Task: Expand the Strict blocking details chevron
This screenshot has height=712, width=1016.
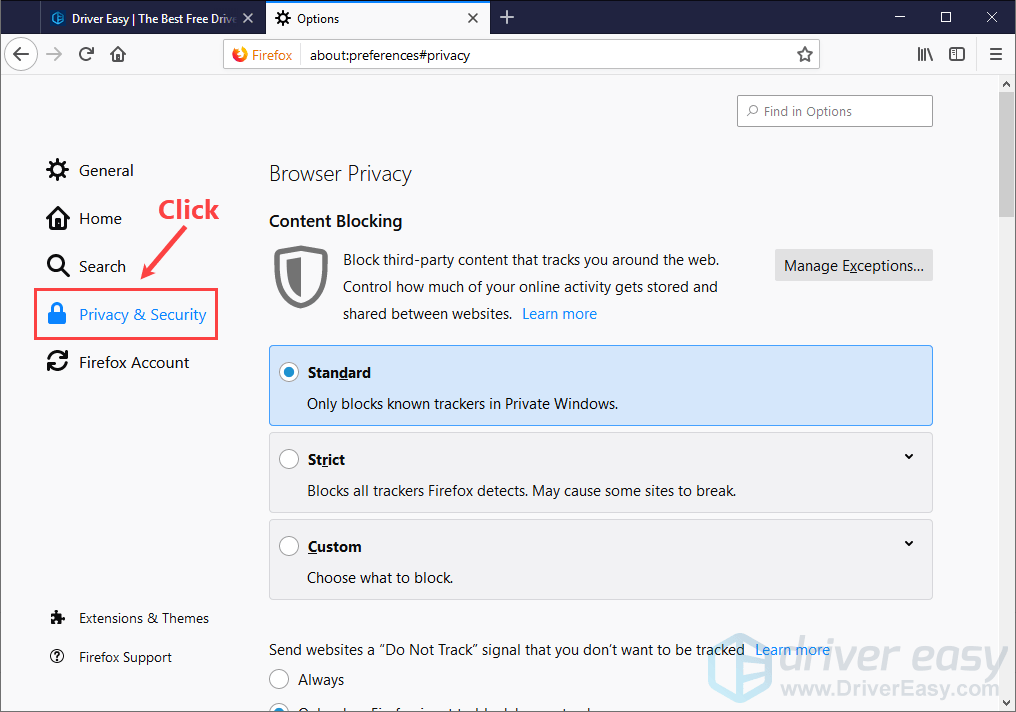Action: pyautogui.click(x=909, y=456)
